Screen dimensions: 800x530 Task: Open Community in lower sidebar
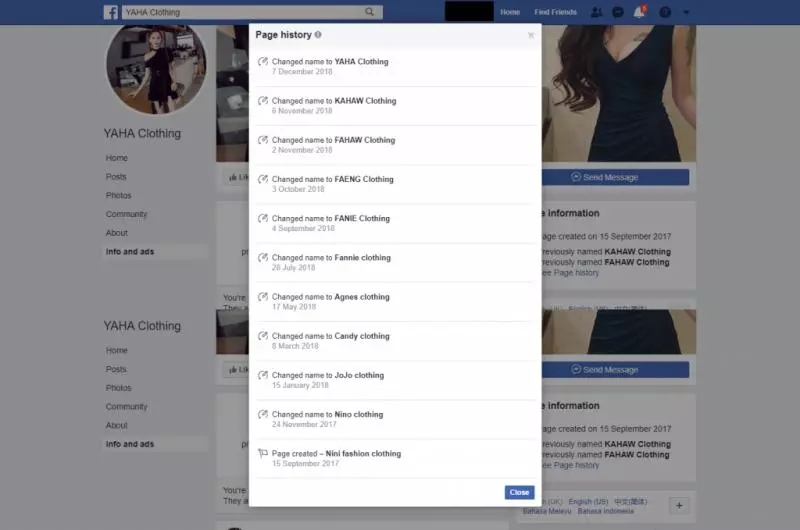point(127,407)
